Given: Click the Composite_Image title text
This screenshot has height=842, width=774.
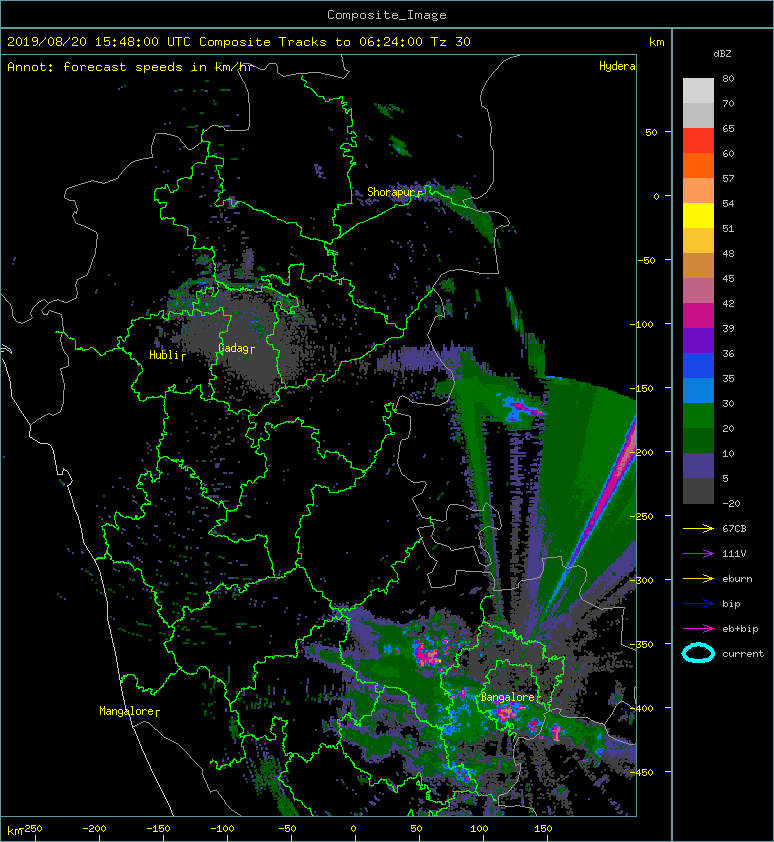Looking at the screenshot, I should click(x=387, y=15).
